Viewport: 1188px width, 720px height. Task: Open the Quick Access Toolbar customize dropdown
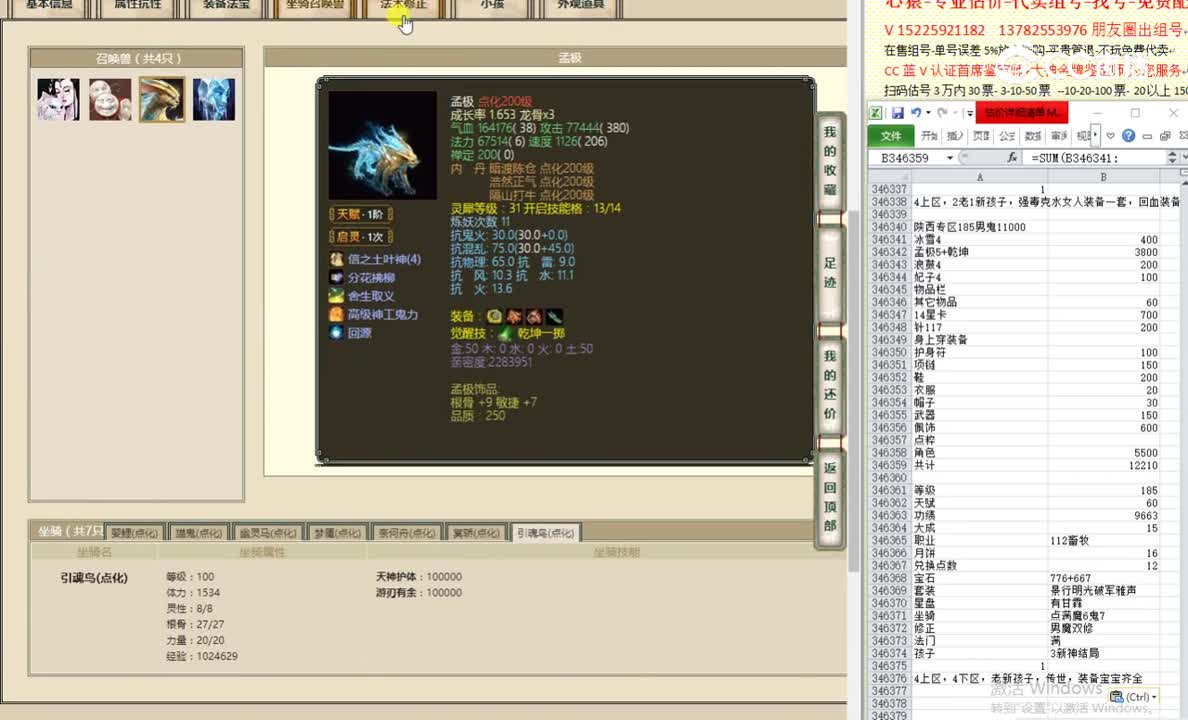click(x=968, y=112)
